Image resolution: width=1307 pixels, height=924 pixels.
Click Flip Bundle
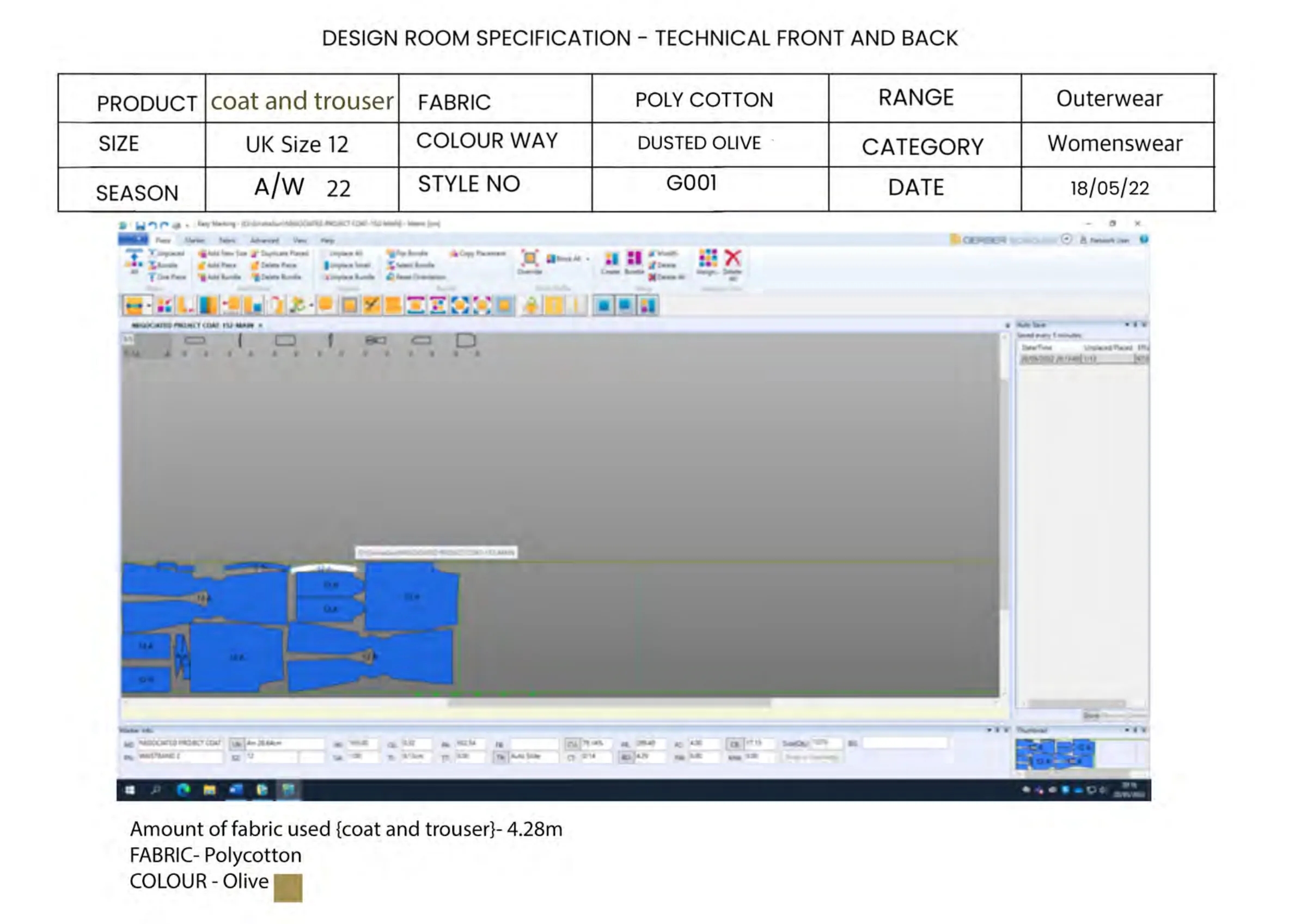pos(407,253)
